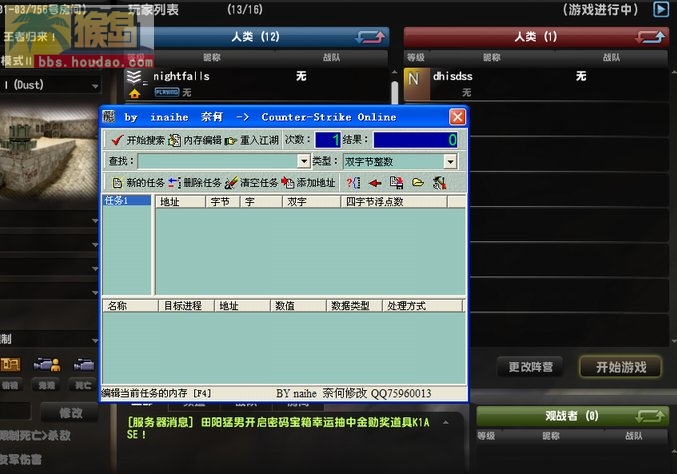Screen dimensions: 677x474
Task: Click the 字节 column header
Action: coord(222,202)
